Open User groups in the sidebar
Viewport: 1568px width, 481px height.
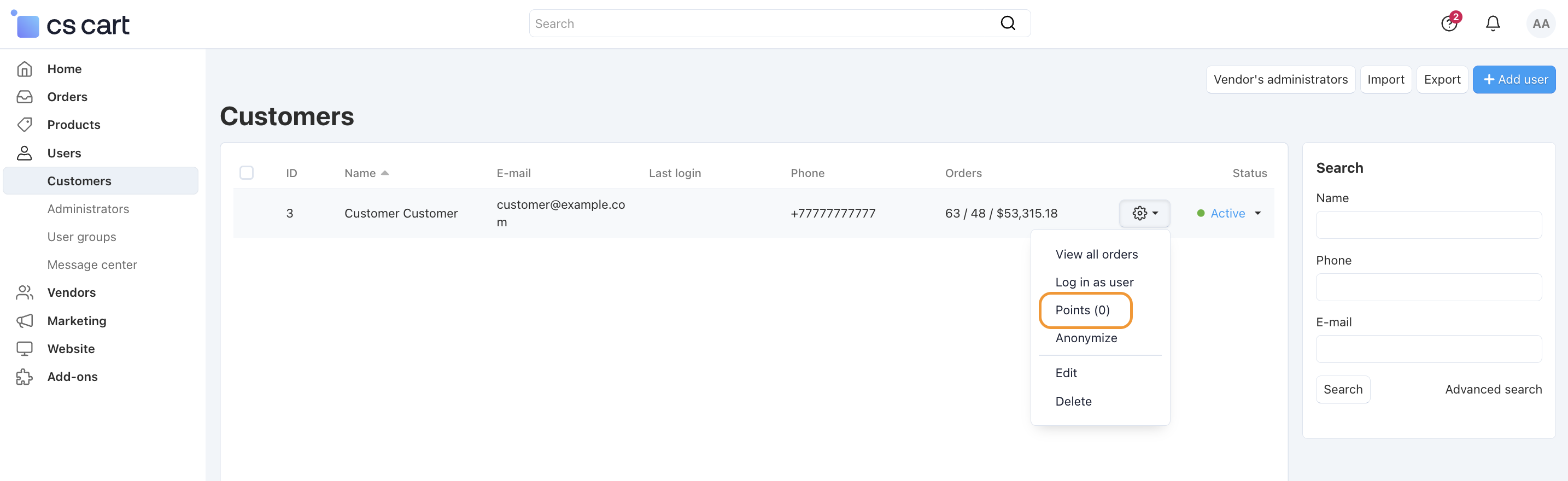click(81, 237)
